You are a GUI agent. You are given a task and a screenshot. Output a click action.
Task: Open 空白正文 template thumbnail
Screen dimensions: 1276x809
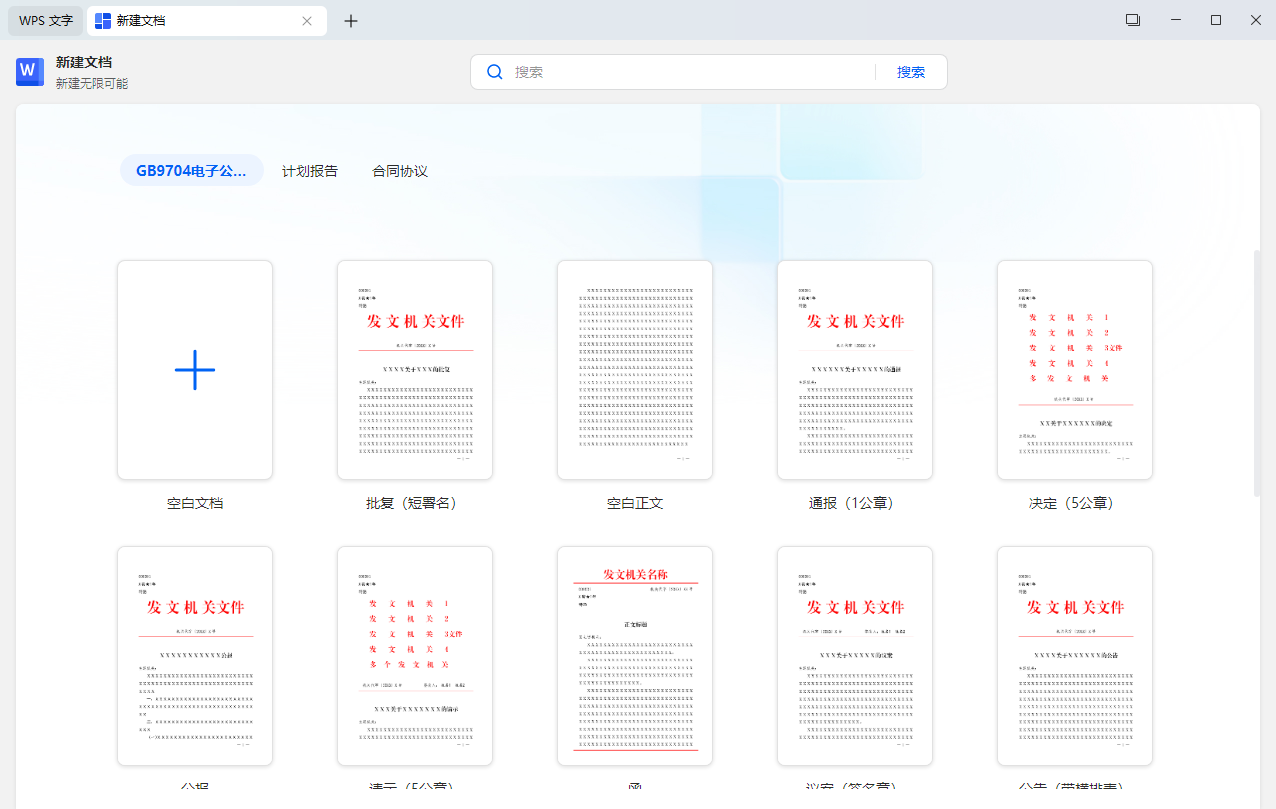(635, 370)
